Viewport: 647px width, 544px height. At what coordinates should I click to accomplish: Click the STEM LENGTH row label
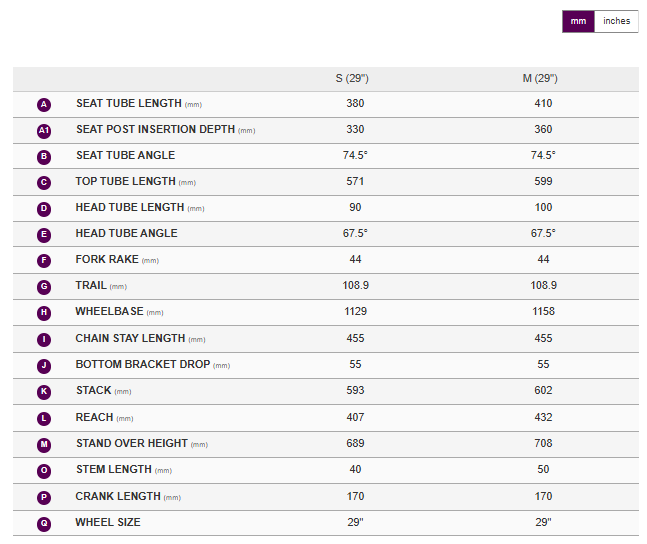tap(113, 470)
